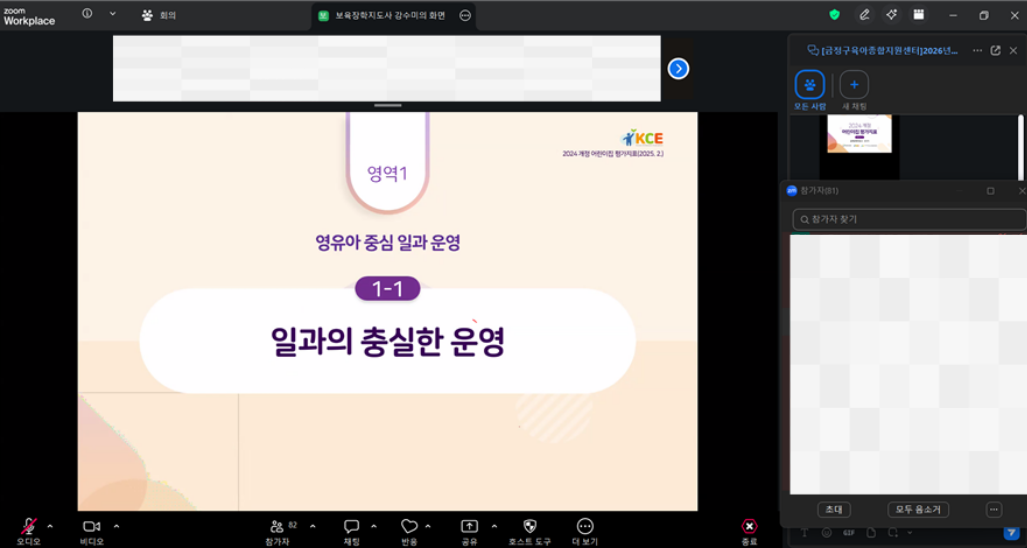The height and width of the screenshot is (548, 1027).
Task: Click the 참가자 찾기 search field
Action: pos(908,219)
